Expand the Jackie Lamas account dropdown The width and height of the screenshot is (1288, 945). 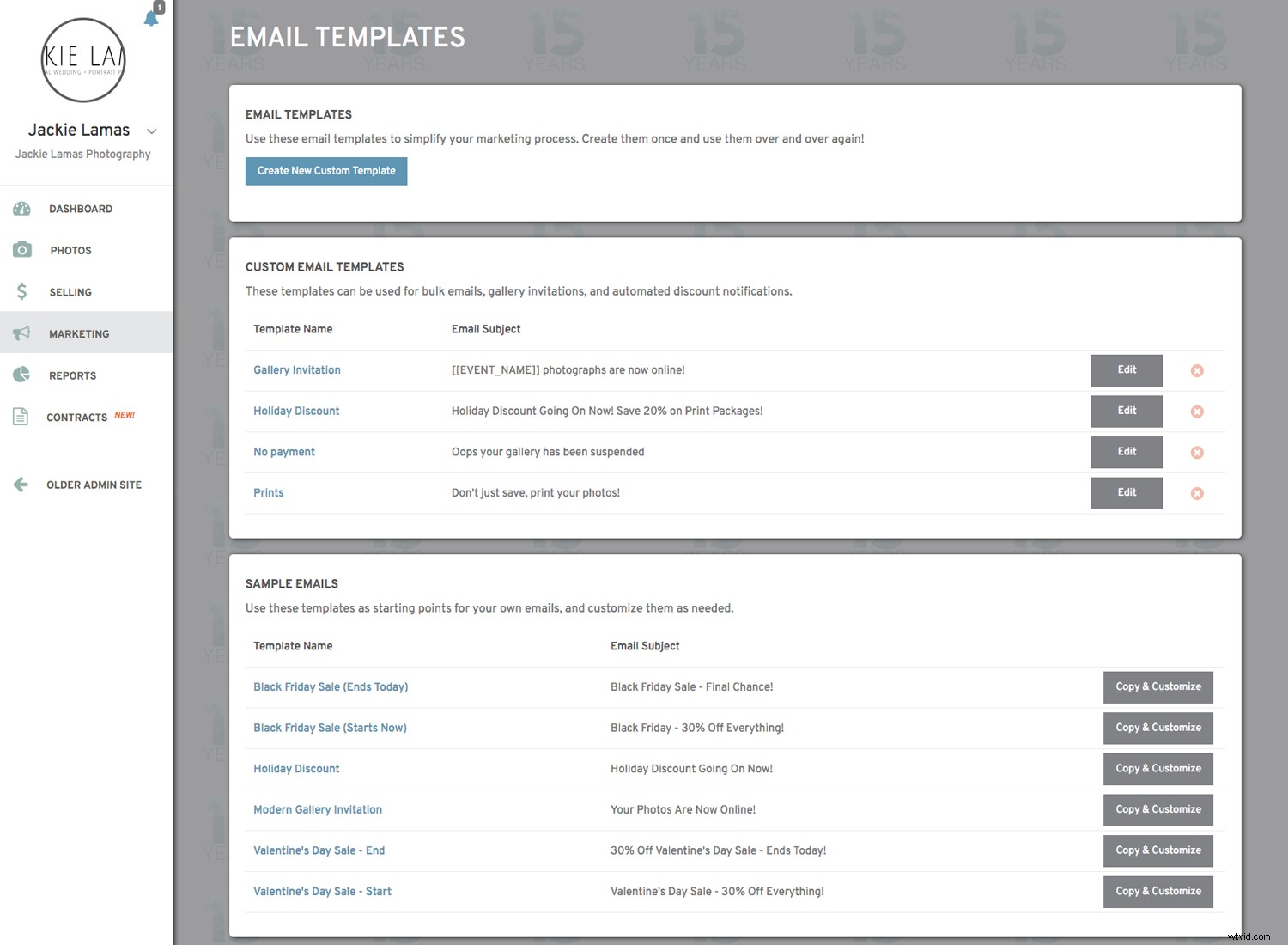point(152,131)
